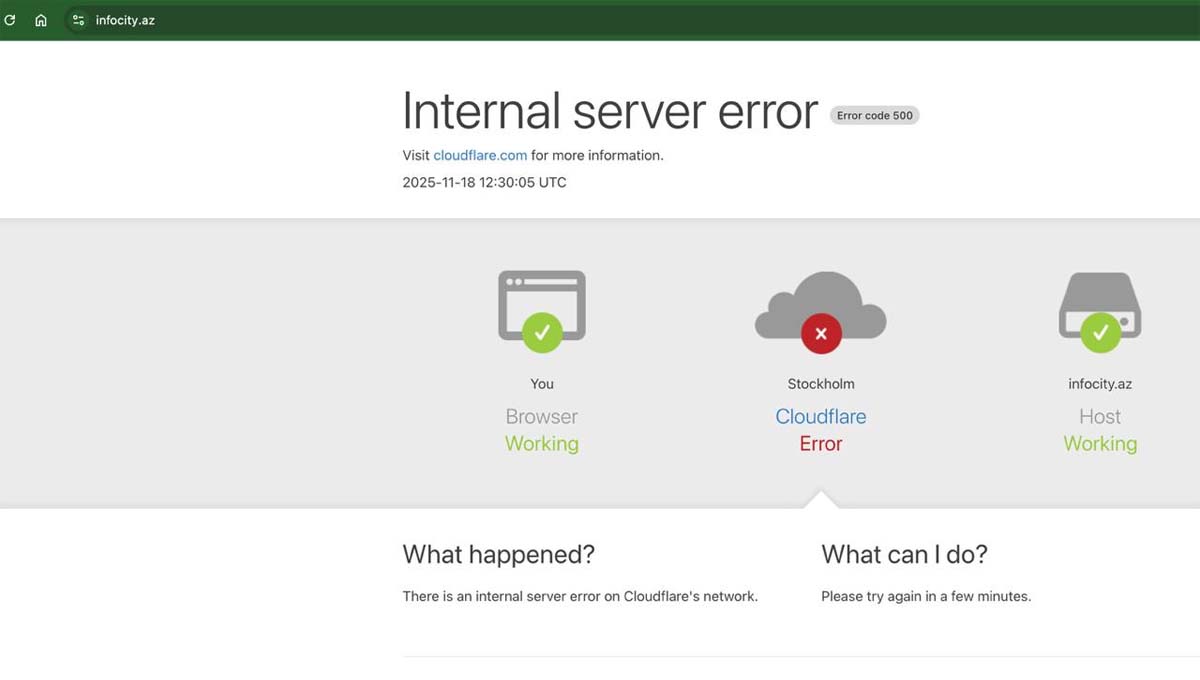Screen dimensions: 1200x680
Task: Click the Browser Working status text
Action: pos(542,444)
